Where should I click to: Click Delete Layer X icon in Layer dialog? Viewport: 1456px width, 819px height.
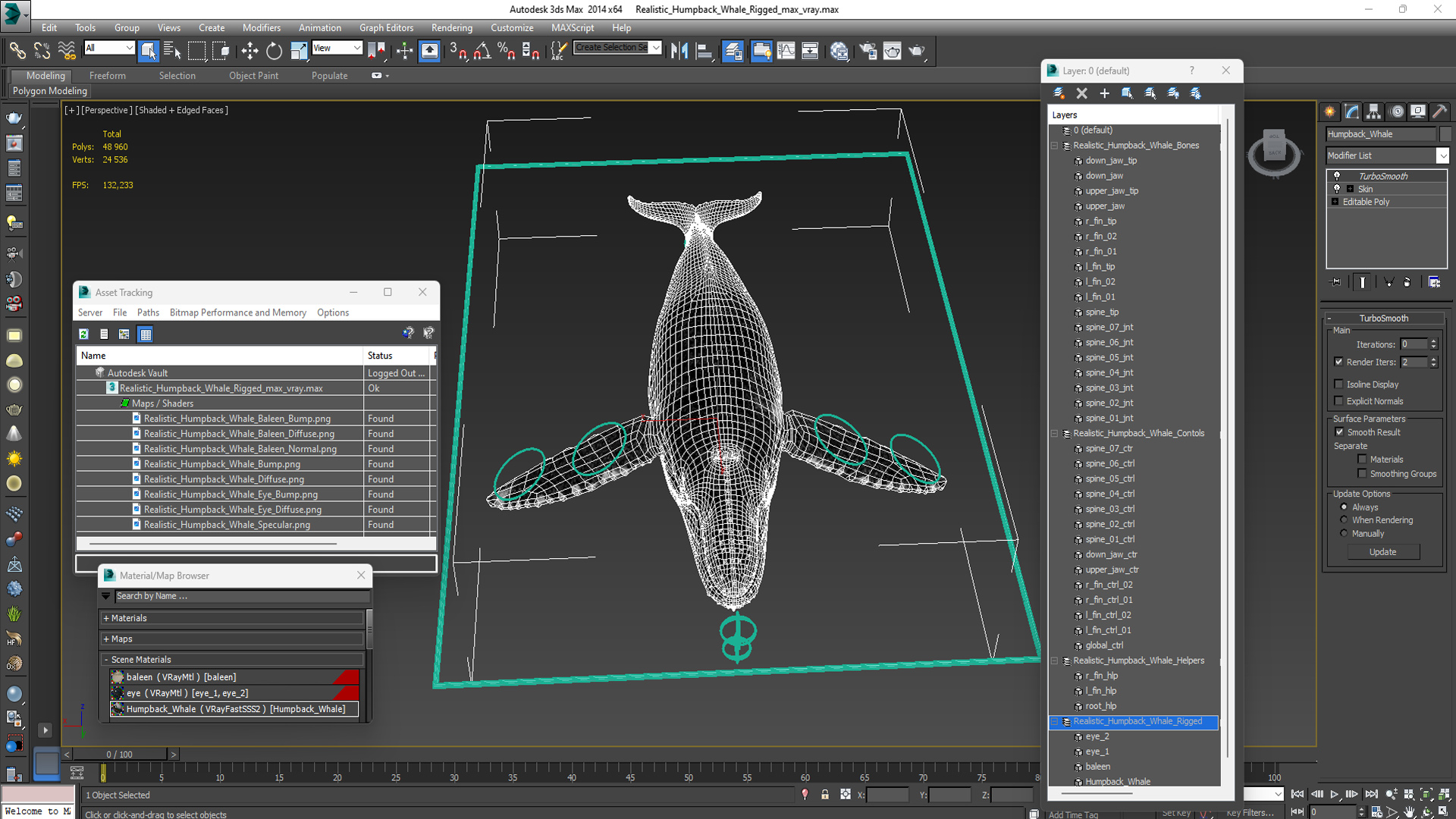(x=1081, y=93)
